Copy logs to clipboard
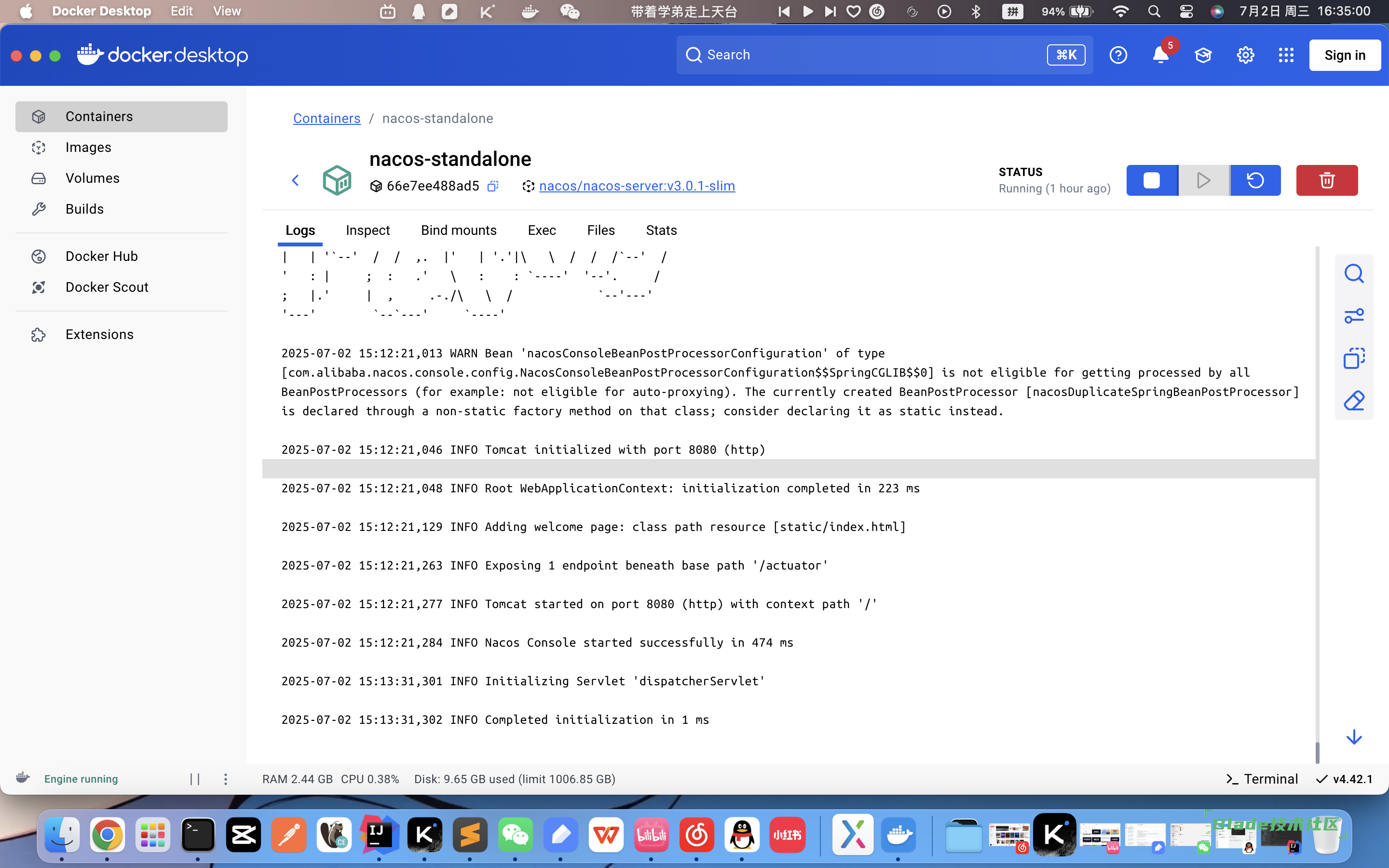Viewport: 1389px width, 868px height. [1354, 358]
